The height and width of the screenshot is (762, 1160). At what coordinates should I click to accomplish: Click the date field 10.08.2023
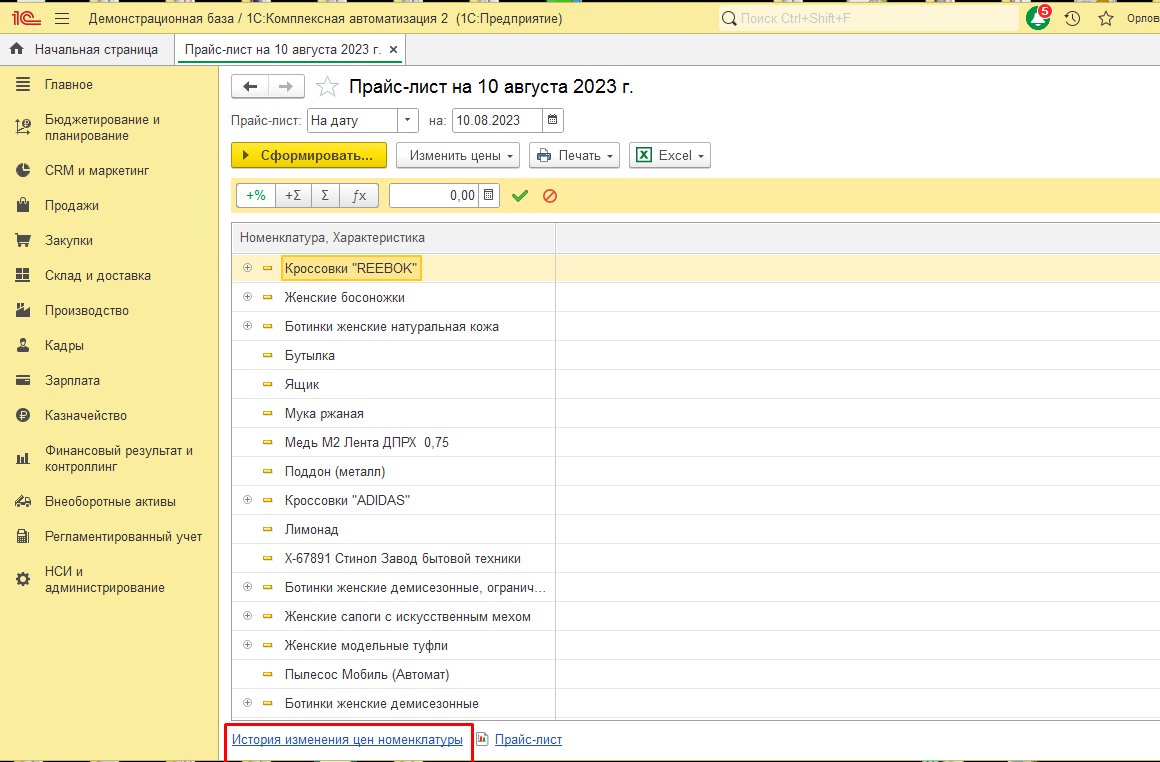click(497, 120)
